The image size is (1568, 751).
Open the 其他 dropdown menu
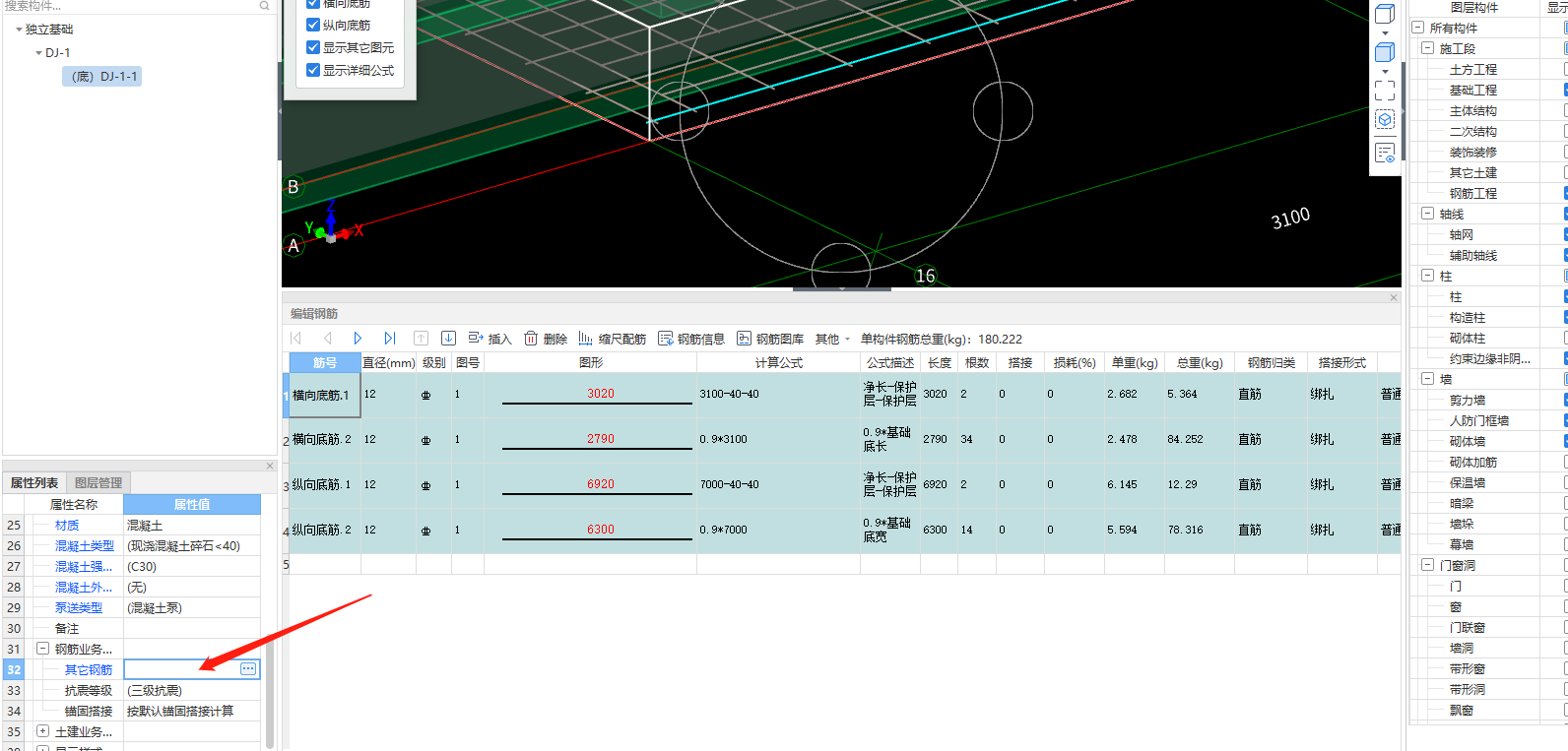832,339
